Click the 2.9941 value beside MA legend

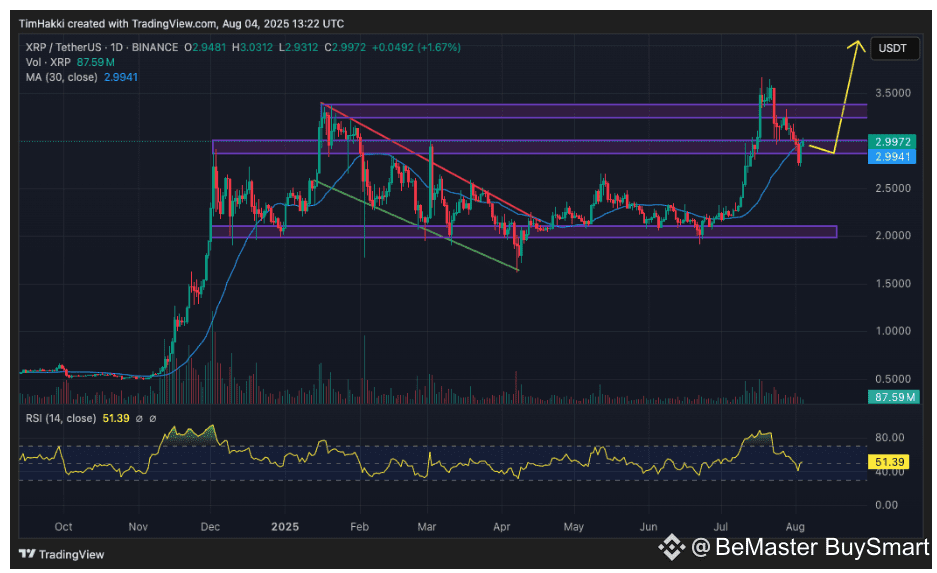[x=121, y=77]
